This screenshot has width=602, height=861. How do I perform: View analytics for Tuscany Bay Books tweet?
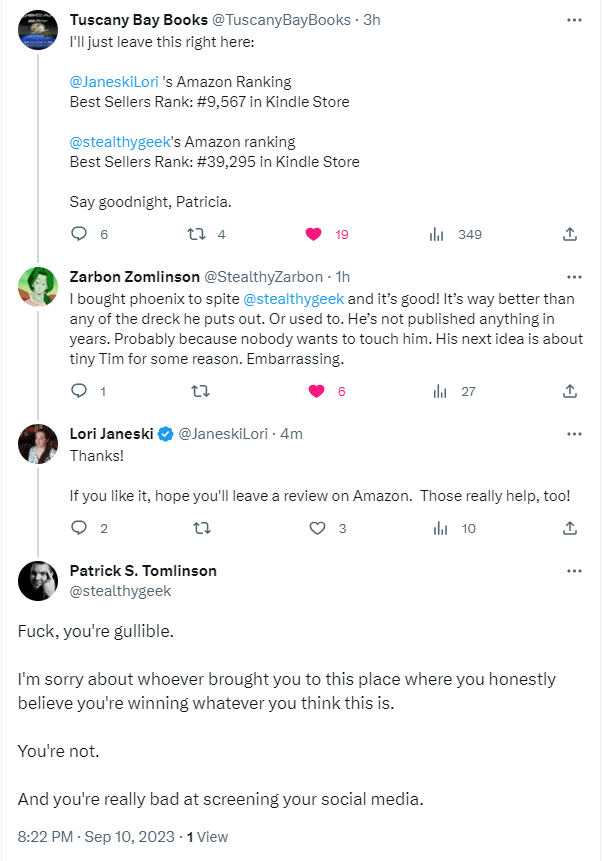[437, 234]
